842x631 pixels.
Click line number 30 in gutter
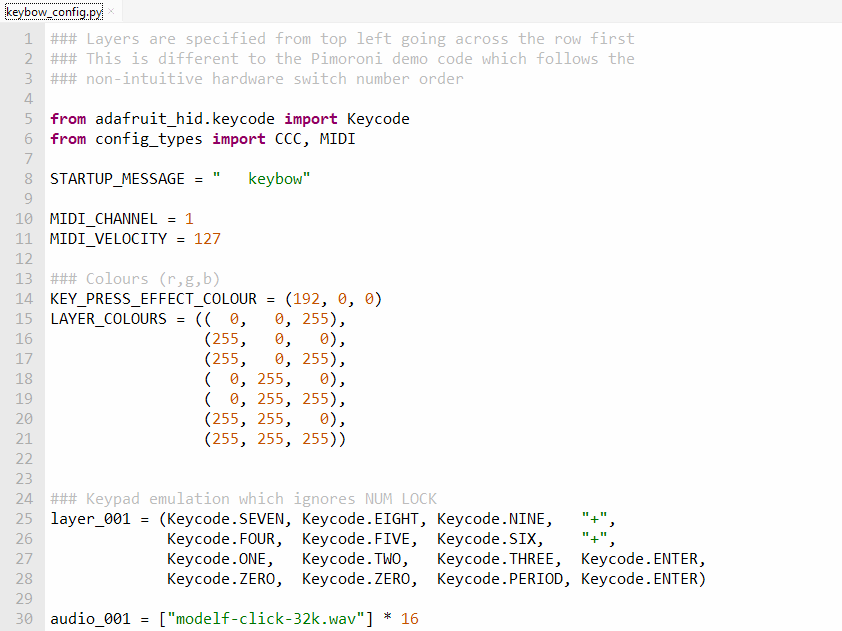(x=24, y=619)
